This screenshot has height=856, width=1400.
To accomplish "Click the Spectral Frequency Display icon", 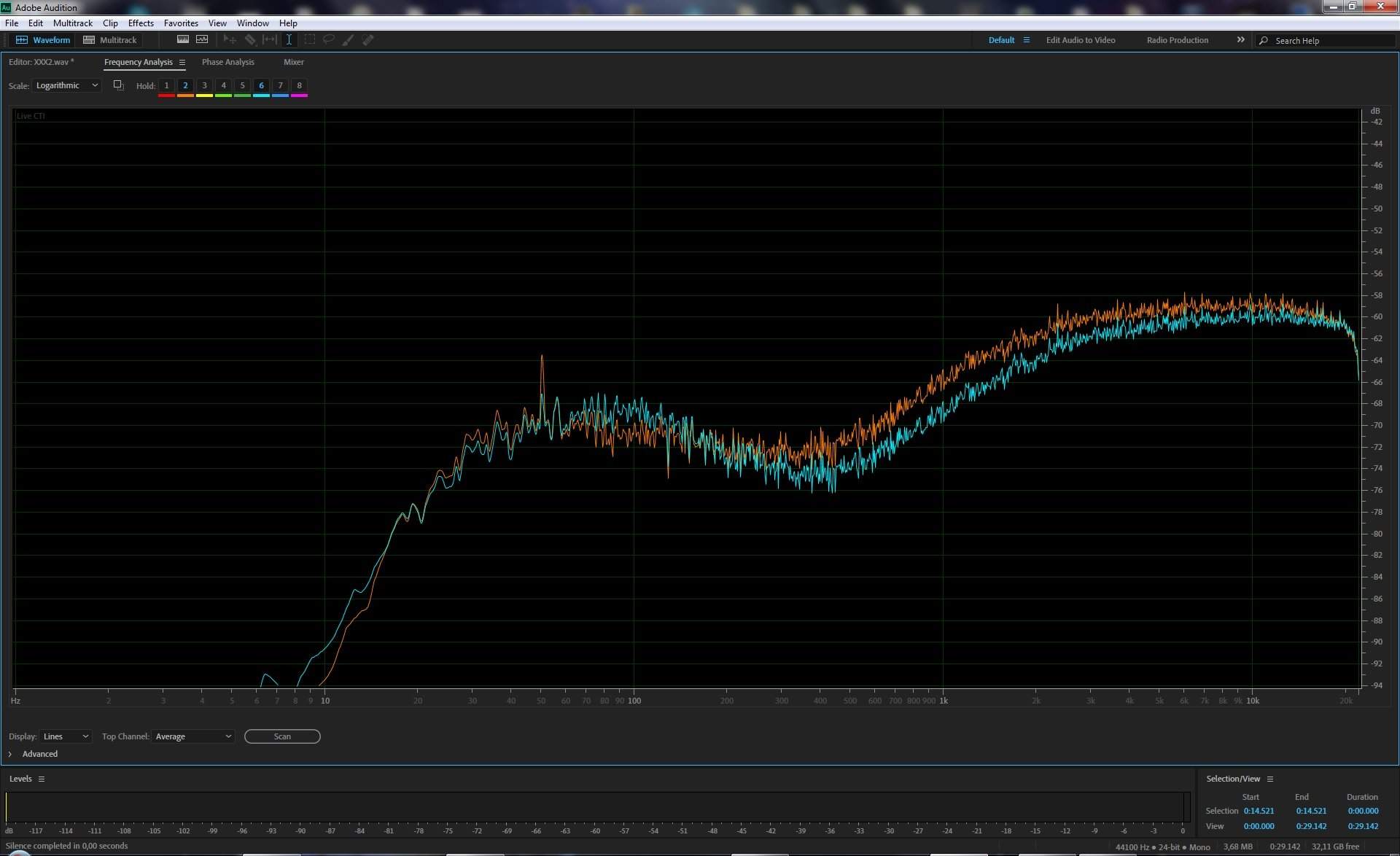I will 183,40.
